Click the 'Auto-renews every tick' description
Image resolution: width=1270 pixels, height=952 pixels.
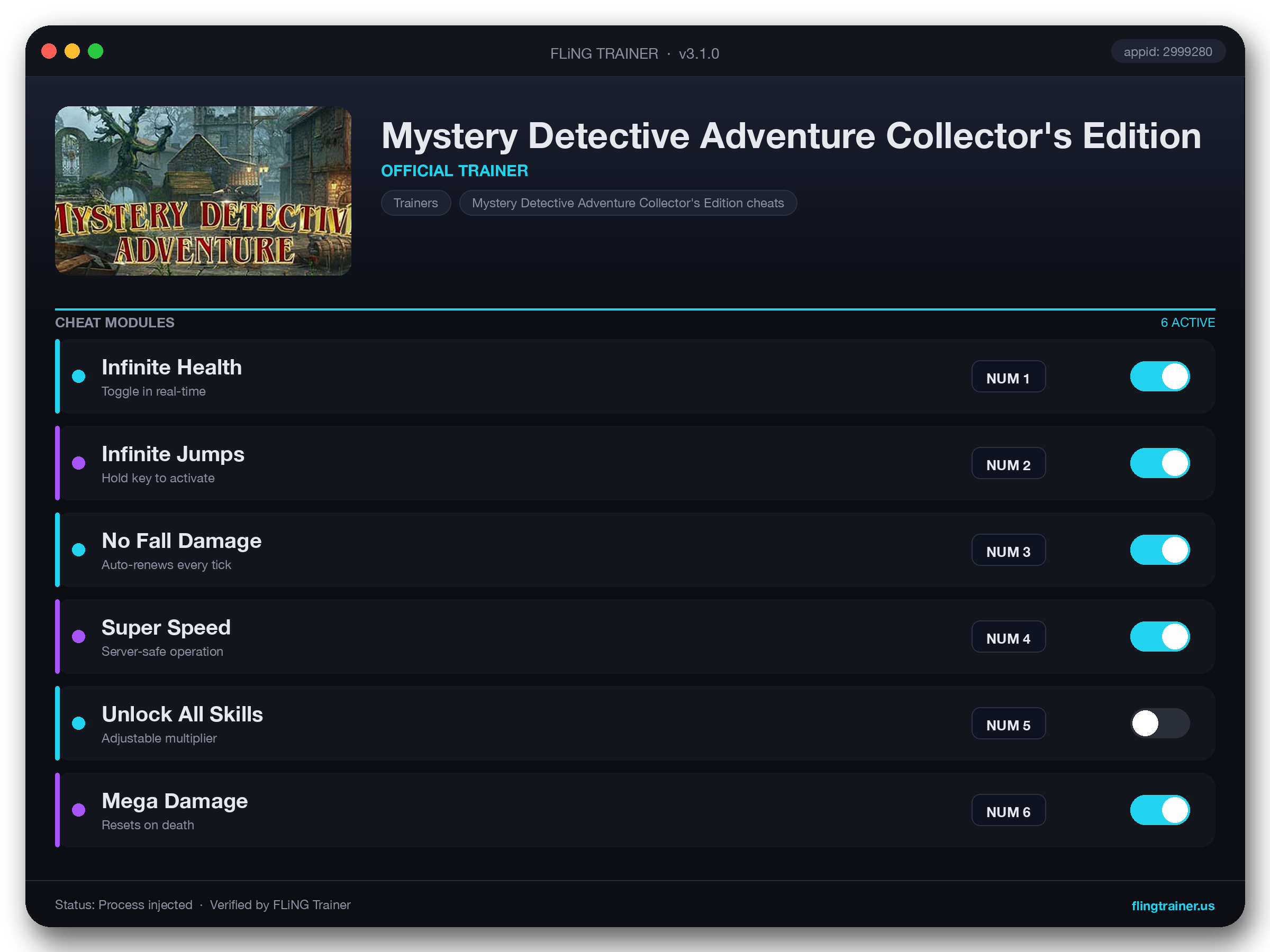pos(166,565)
